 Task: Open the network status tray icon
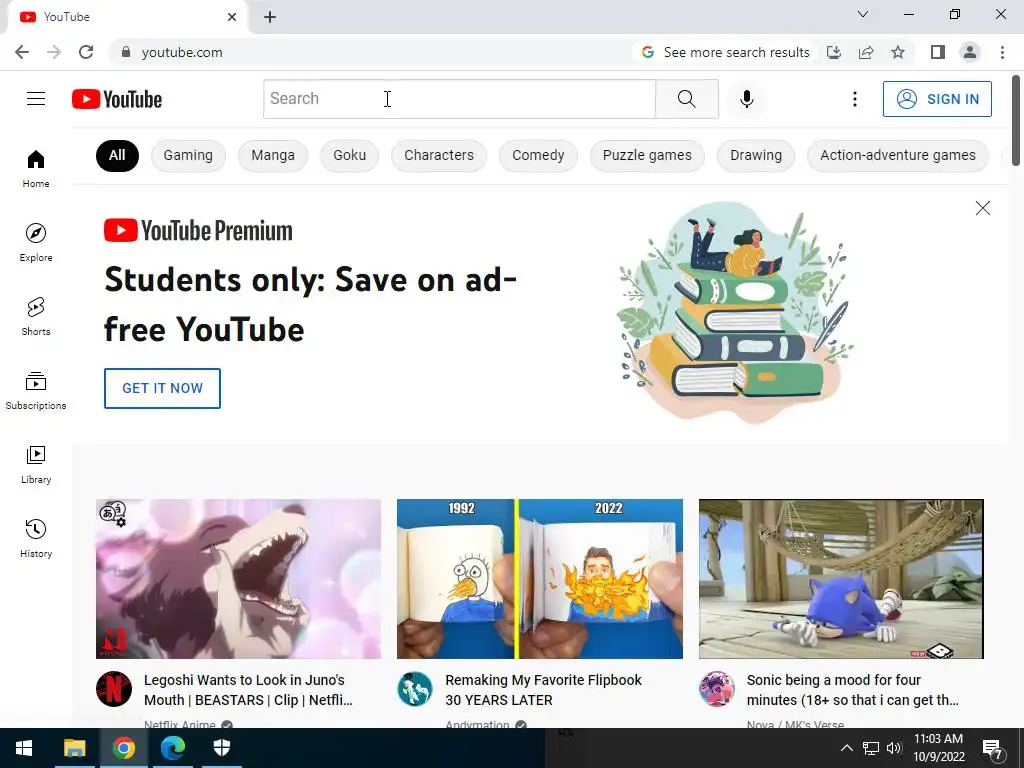point(871,748)
